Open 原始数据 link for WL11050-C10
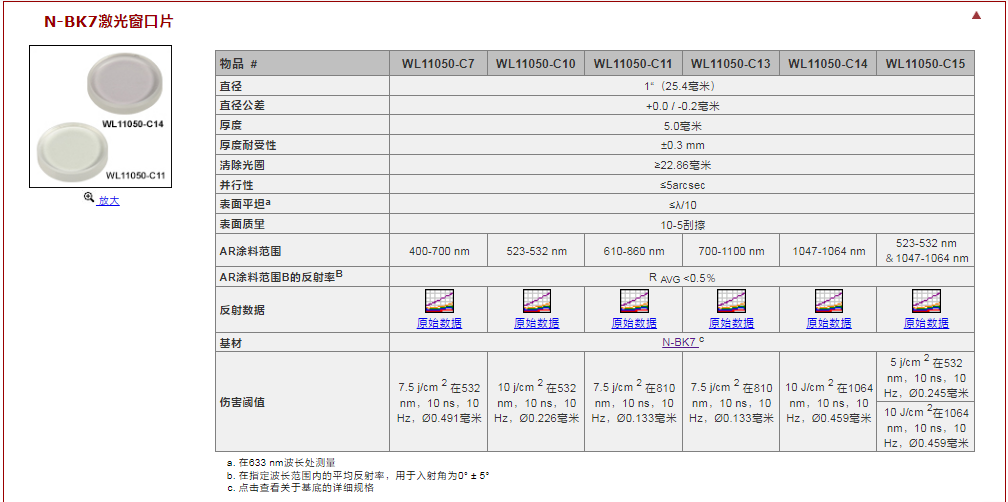This screenshot has height=502, width=1008. point(536,323)
